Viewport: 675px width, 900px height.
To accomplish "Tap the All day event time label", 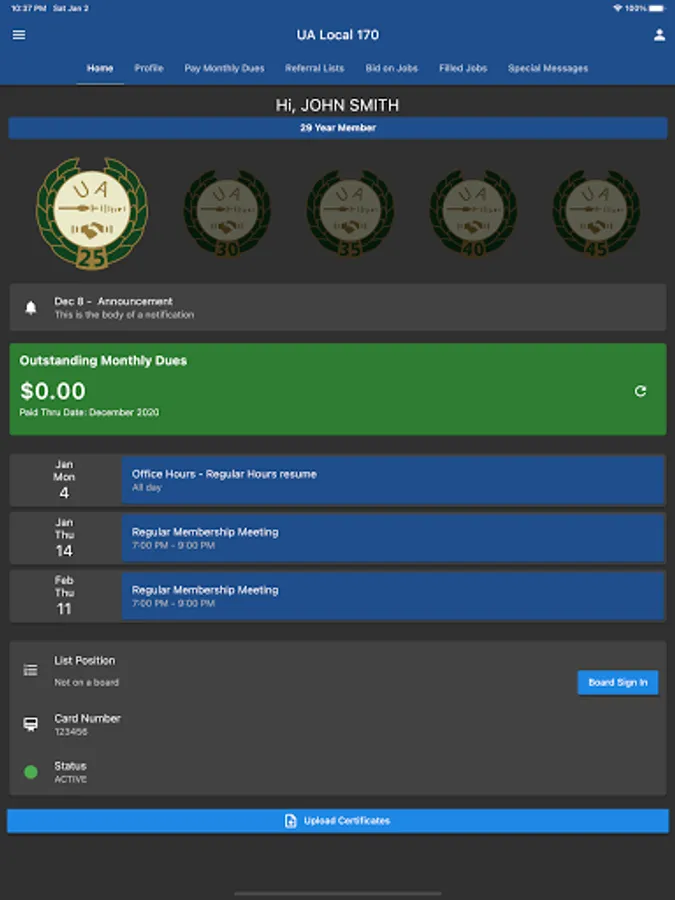I will [x=147, y=487].
